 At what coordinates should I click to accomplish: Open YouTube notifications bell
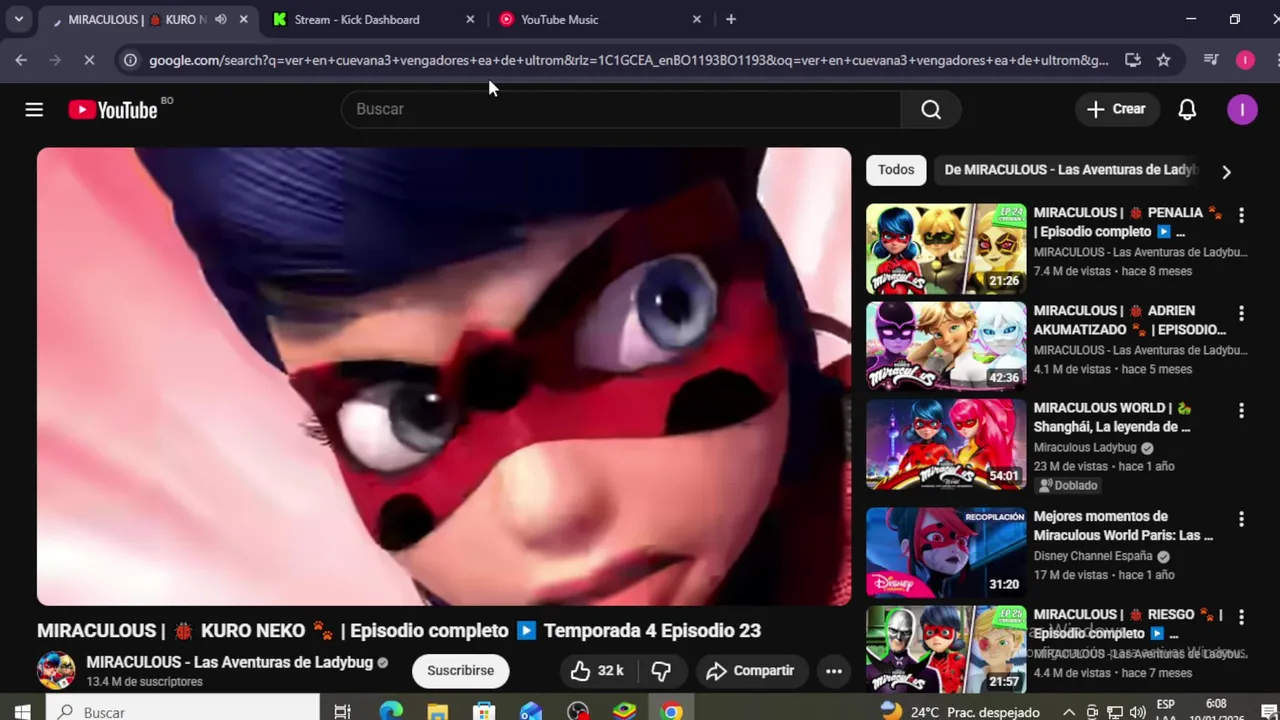(x=1187, y=109)
